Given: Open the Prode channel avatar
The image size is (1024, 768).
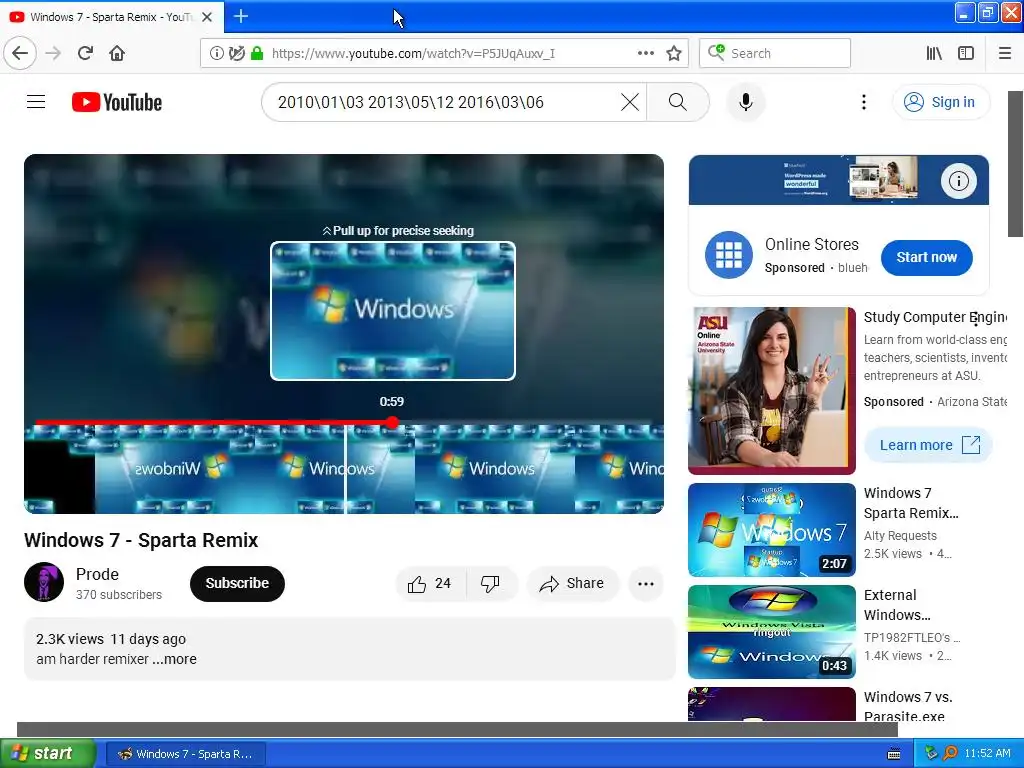Looking at the screenshot, I should coord(44,582).
